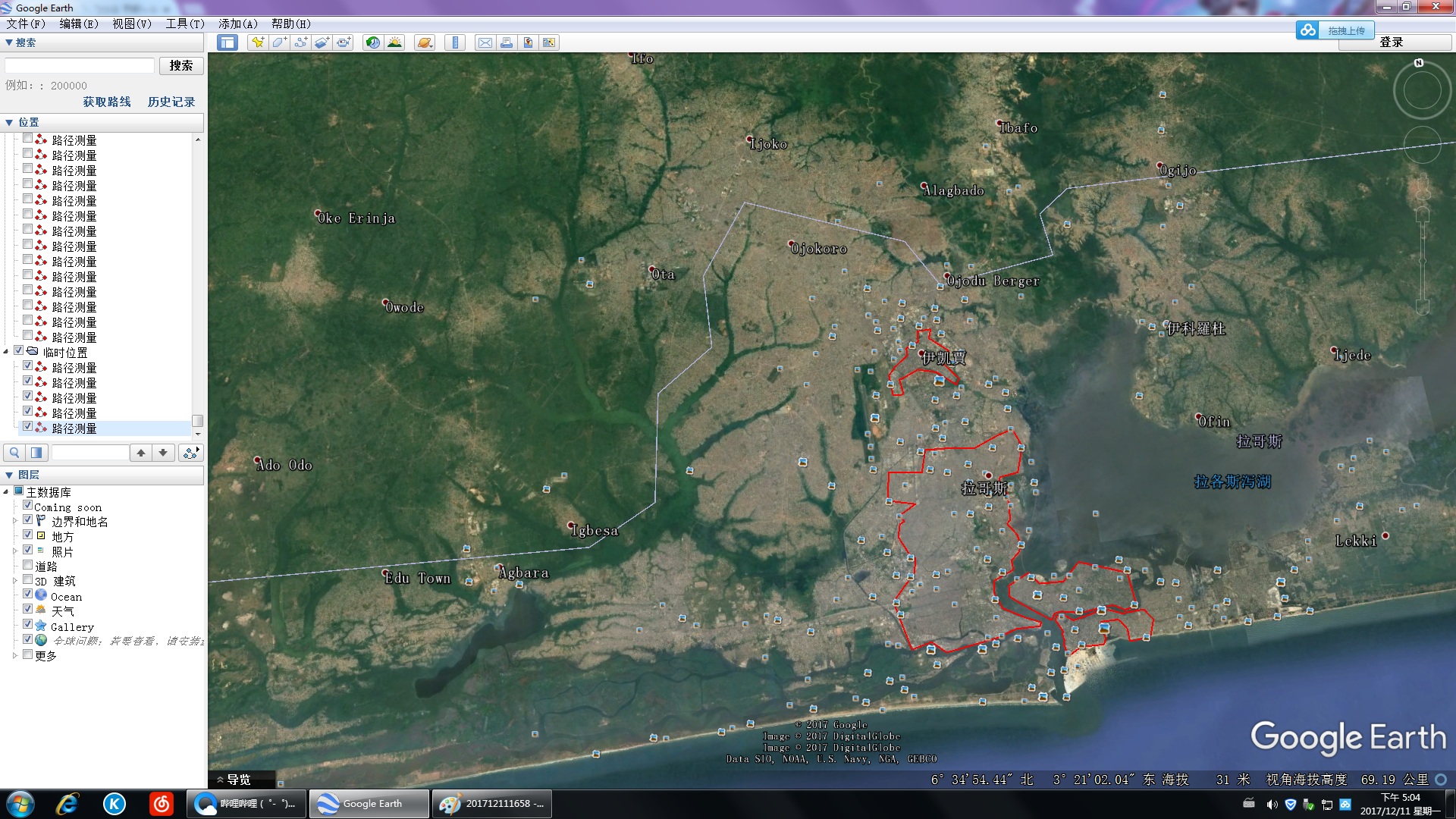Collapse the 主数据库 tree node
1456x819 pixels.
tap(6, 492)
